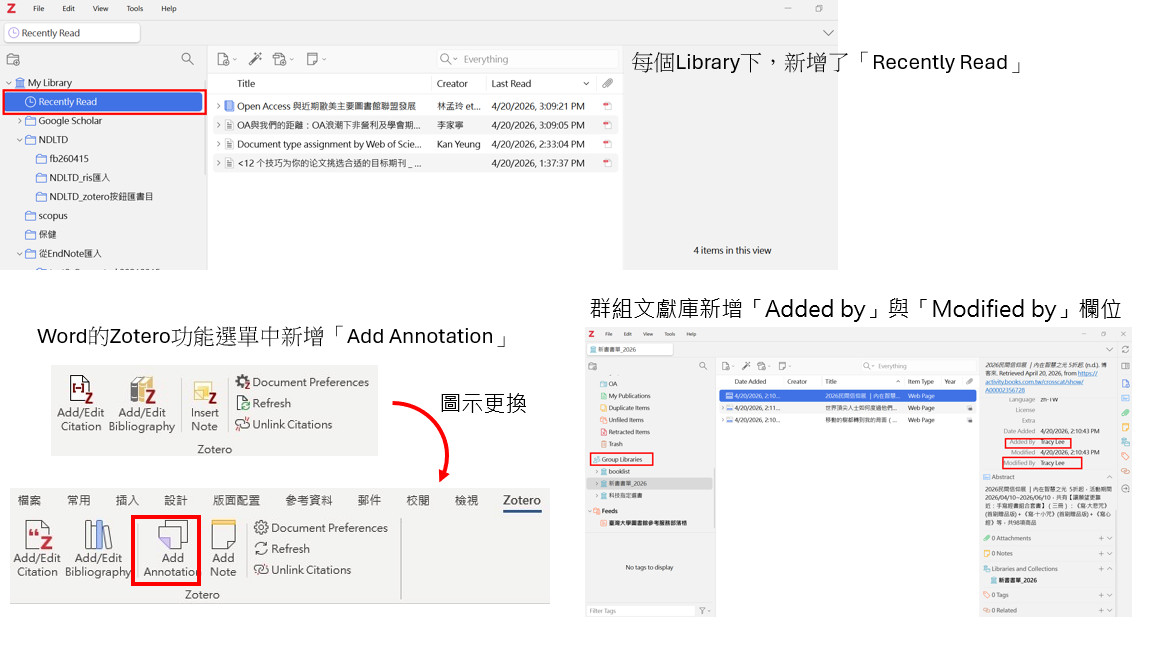
Task: Click the Add Note icon beside Add Annotation
Action: coord(223,548)
